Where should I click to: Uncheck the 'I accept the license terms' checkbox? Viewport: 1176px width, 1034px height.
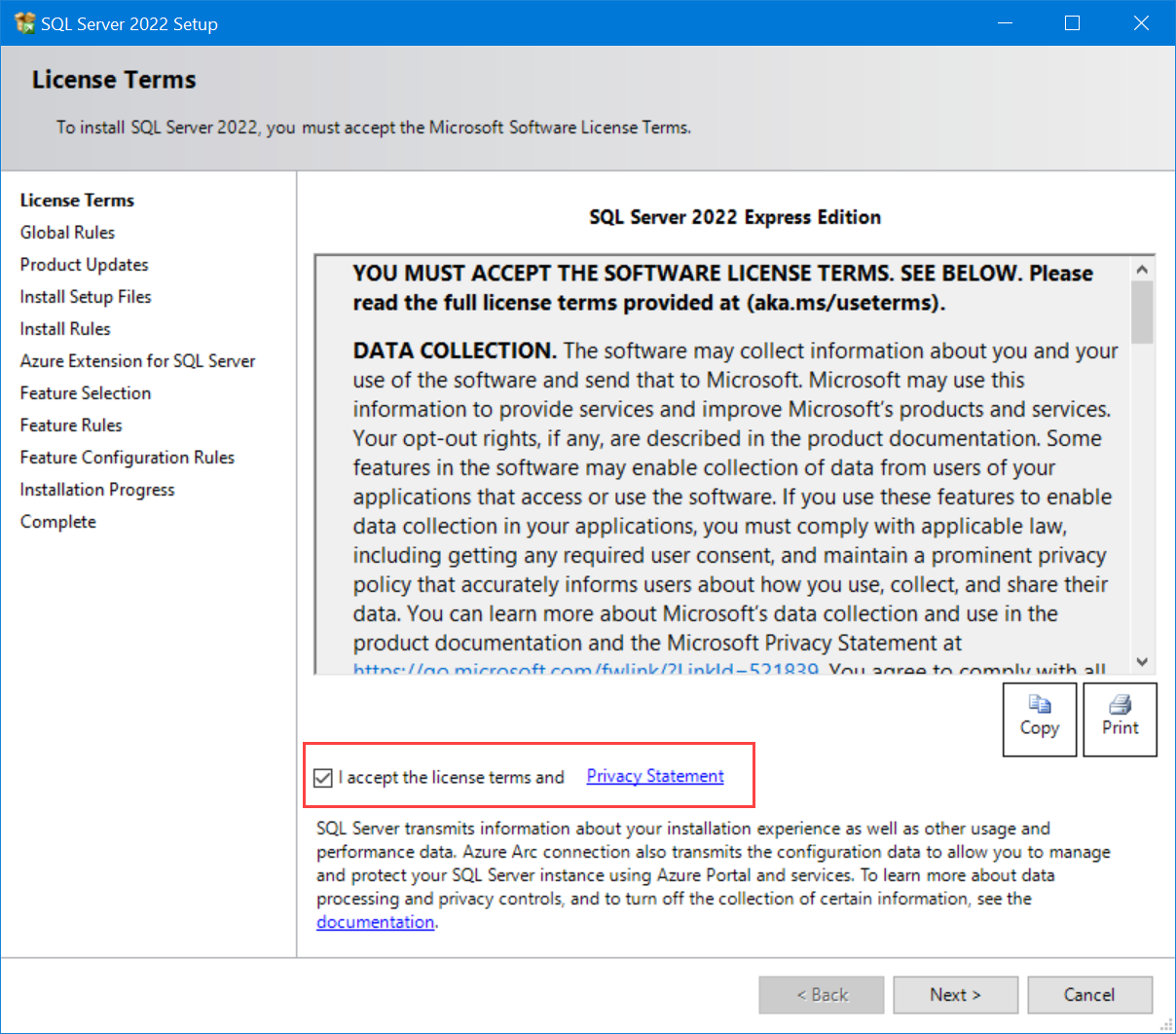click(322, 776)
